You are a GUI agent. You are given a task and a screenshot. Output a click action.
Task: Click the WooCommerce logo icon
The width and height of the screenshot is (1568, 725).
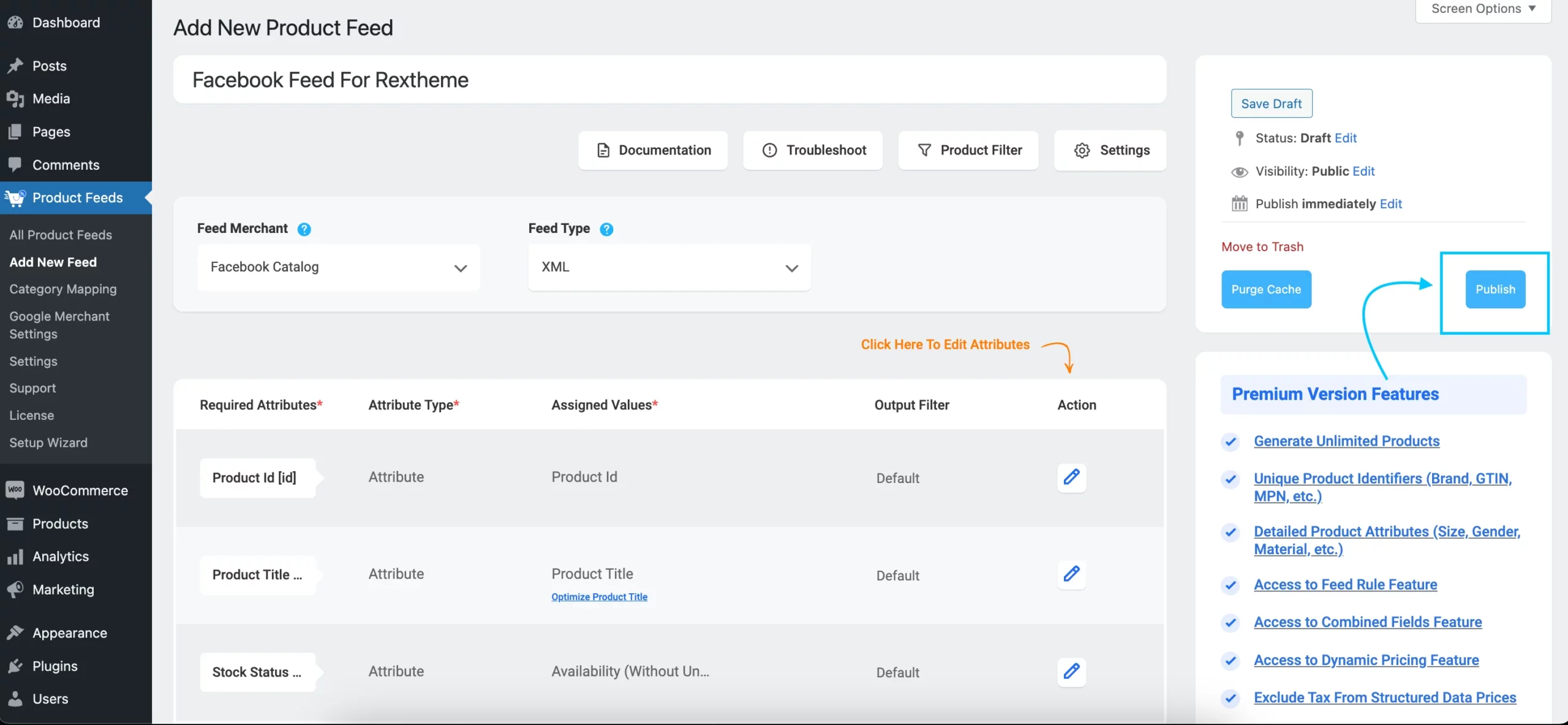tap(15, 490)
